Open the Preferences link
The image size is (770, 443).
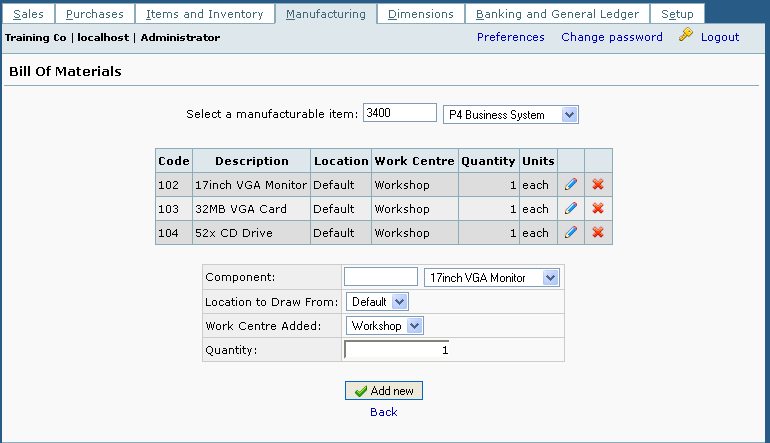point(510,37)
